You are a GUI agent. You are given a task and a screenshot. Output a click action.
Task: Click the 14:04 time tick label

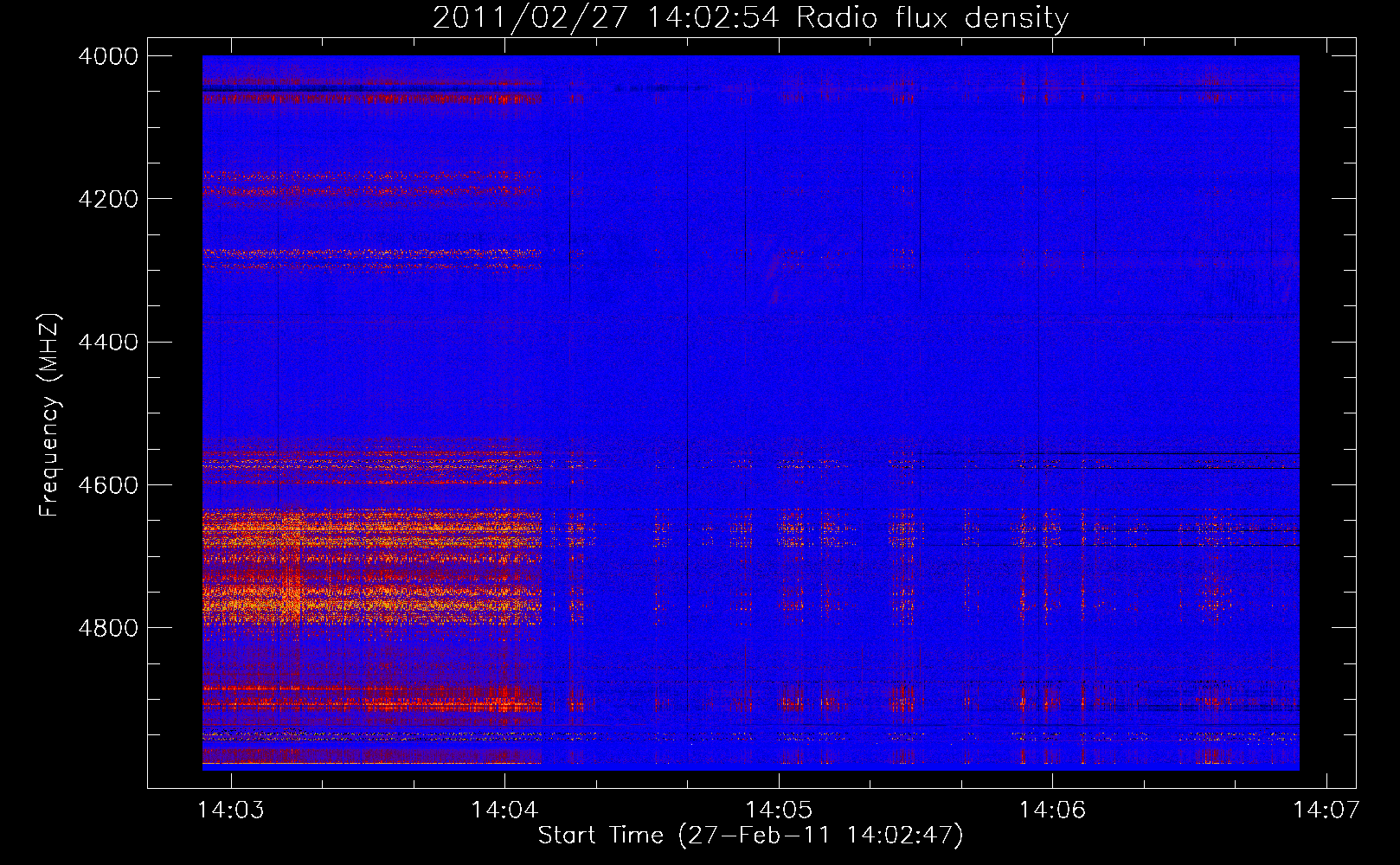pyautogui.click(x=504, y=810)
